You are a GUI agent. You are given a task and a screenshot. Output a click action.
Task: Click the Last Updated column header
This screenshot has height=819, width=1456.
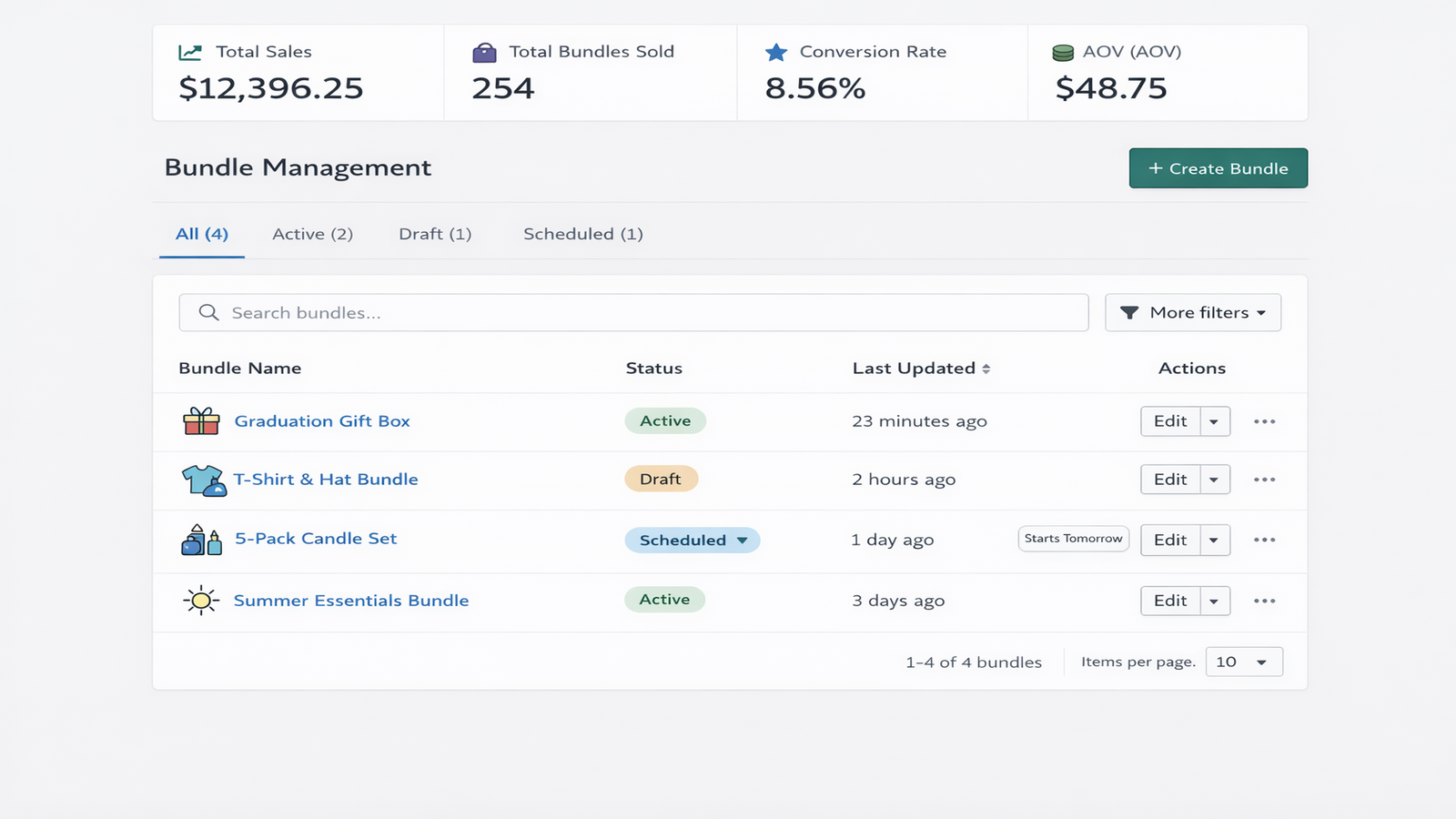point(914,369)
